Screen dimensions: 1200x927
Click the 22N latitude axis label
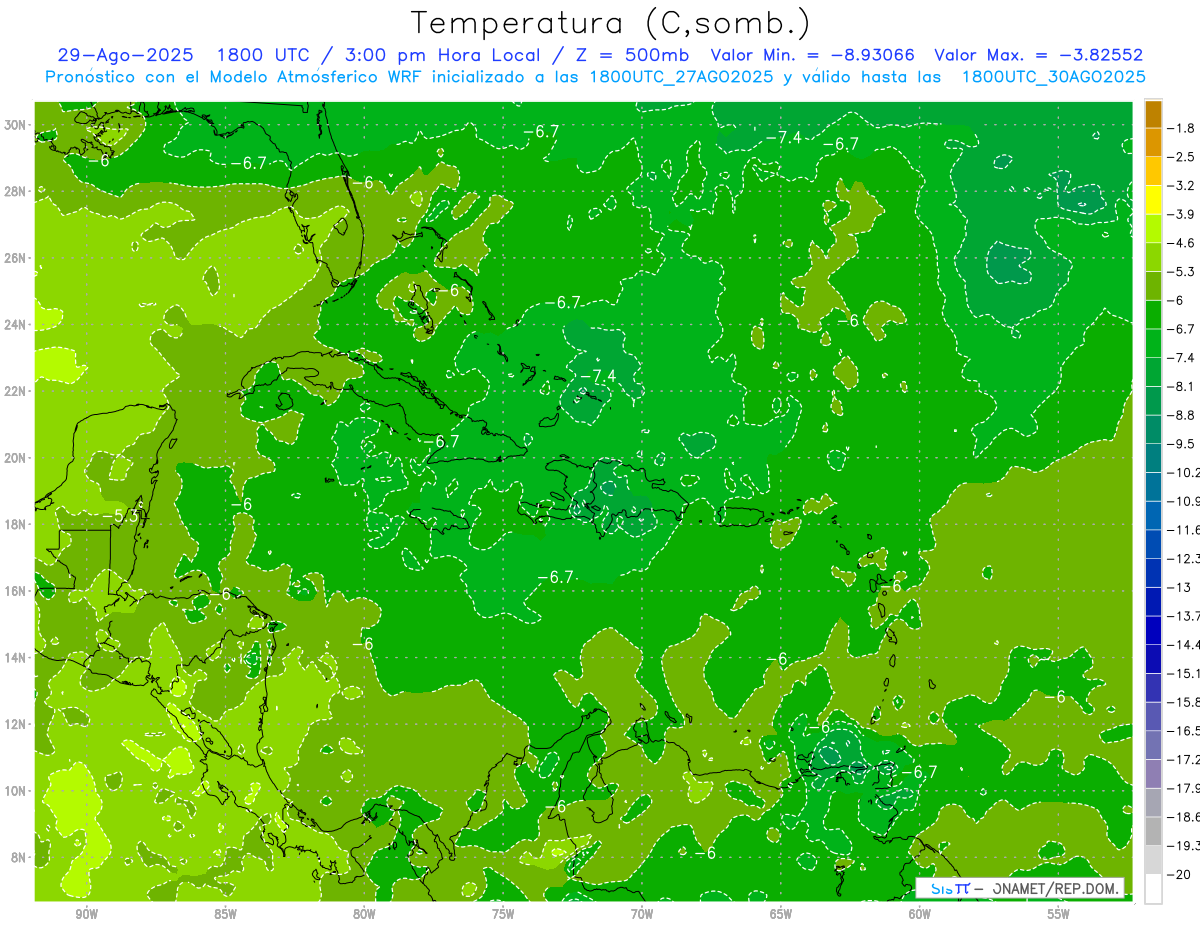pos(17,391)
